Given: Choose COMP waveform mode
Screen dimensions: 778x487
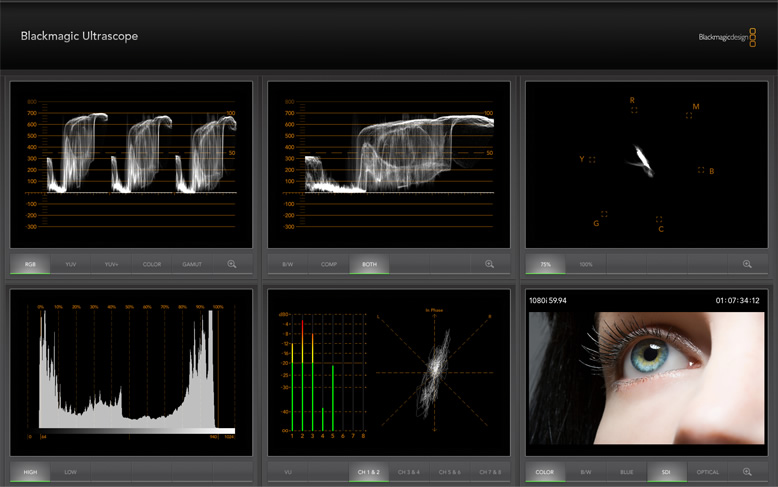Looking at the screenshot, I should coord(328,264).
